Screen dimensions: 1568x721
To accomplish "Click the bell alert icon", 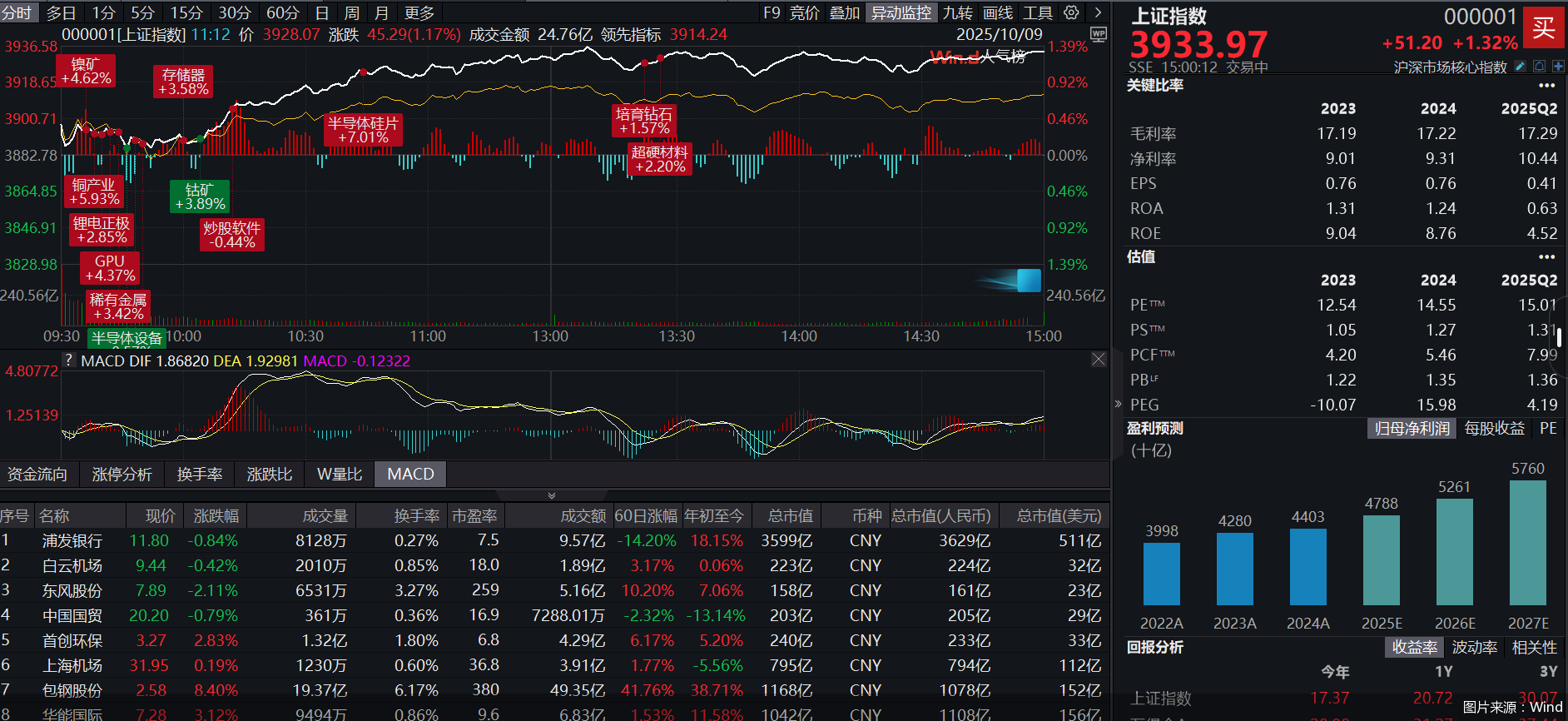I will pos(1539,67).
